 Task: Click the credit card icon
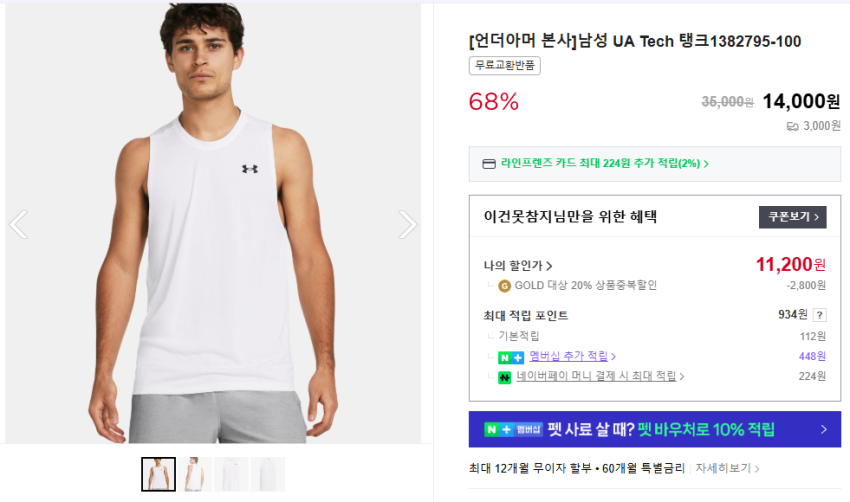coord(489,163)
